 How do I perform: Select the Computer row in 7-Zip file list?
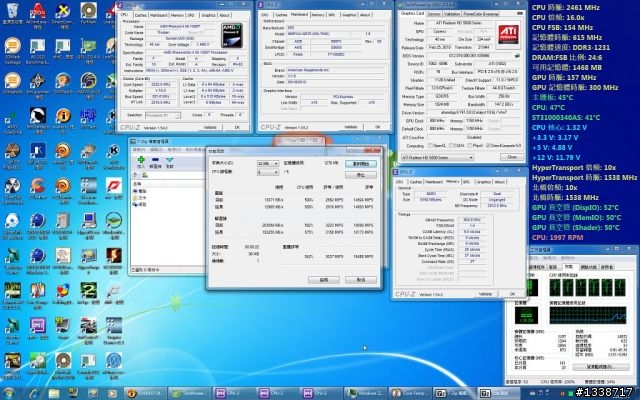(140, 191)
